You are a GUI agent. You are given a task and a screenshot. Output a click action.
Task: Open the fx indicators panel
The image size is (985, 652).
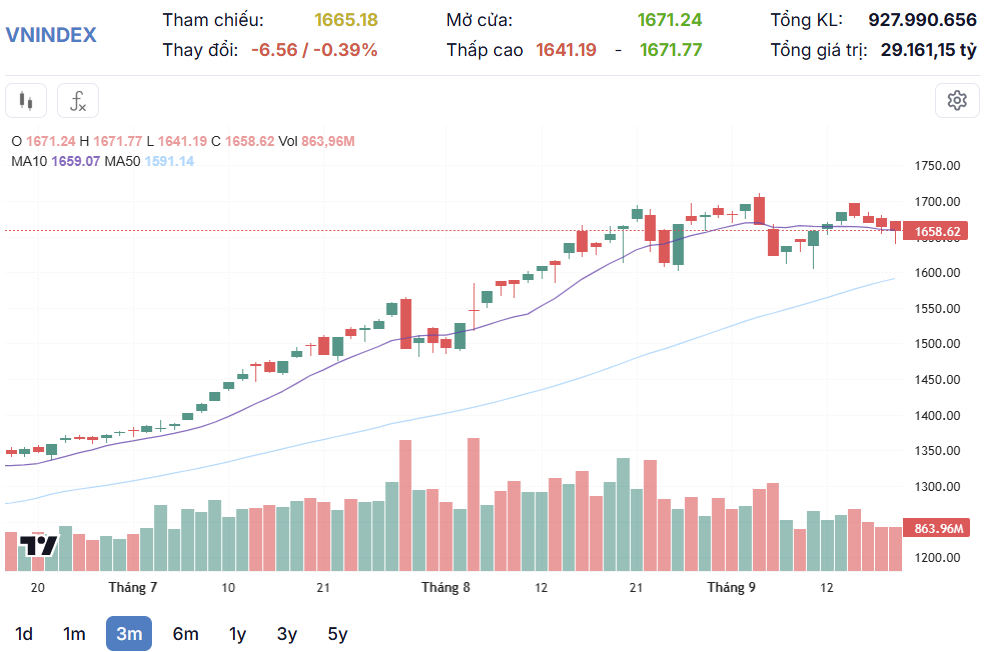(x=77, y=100)
